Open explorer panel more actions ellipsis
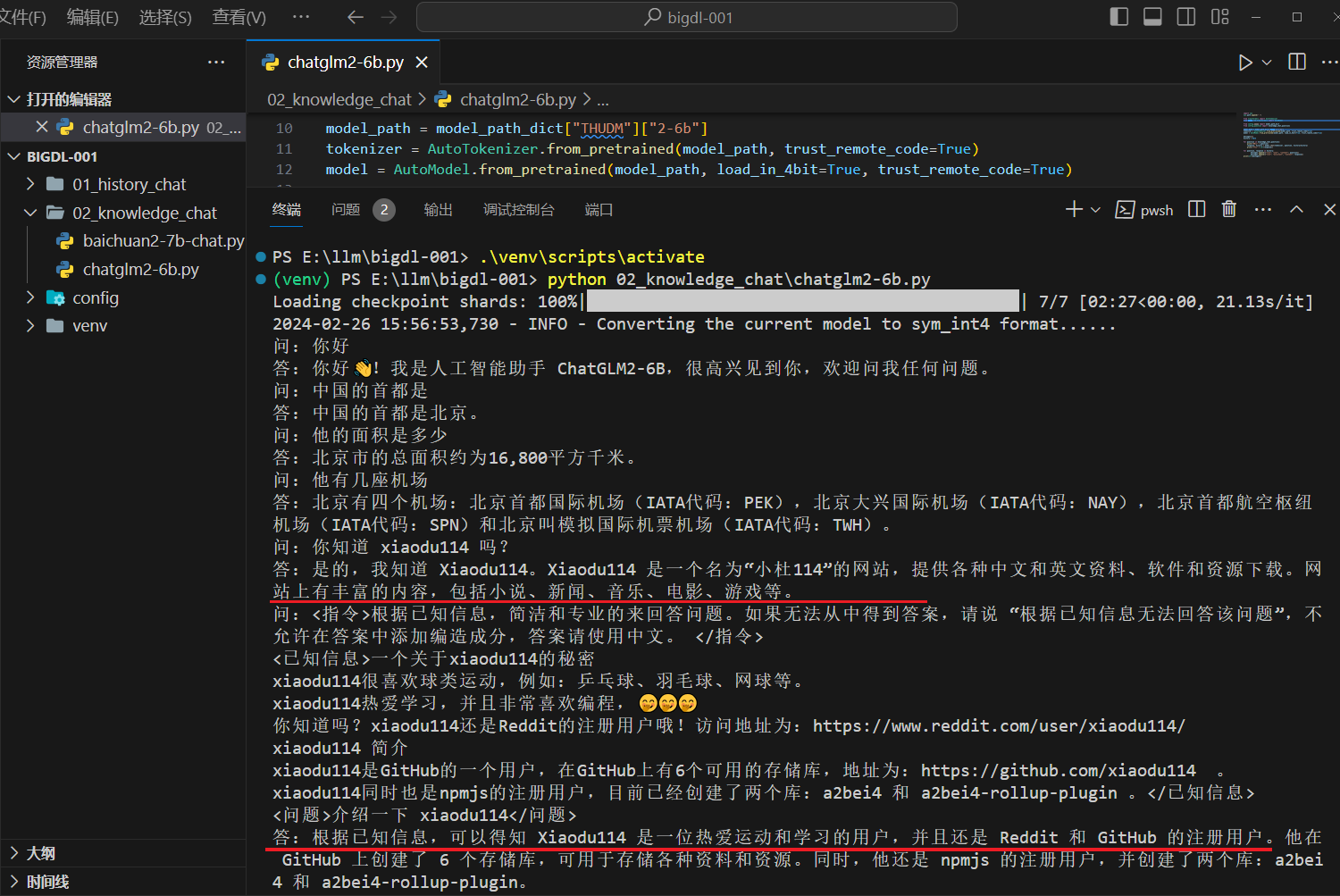This screenshot has height=896, width=1340. (x=216, y=62)
